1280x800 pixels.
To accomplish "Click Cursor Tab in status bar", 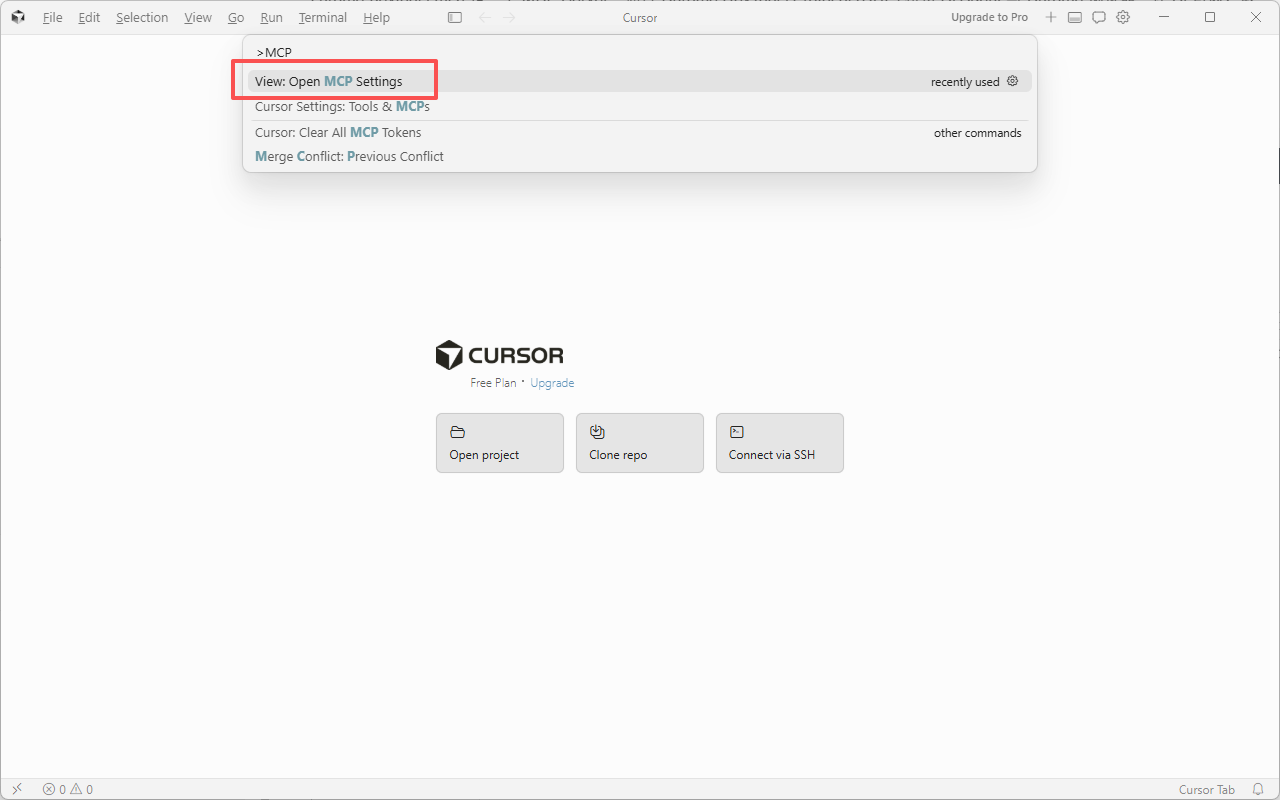I will (x=1207, y=789).
